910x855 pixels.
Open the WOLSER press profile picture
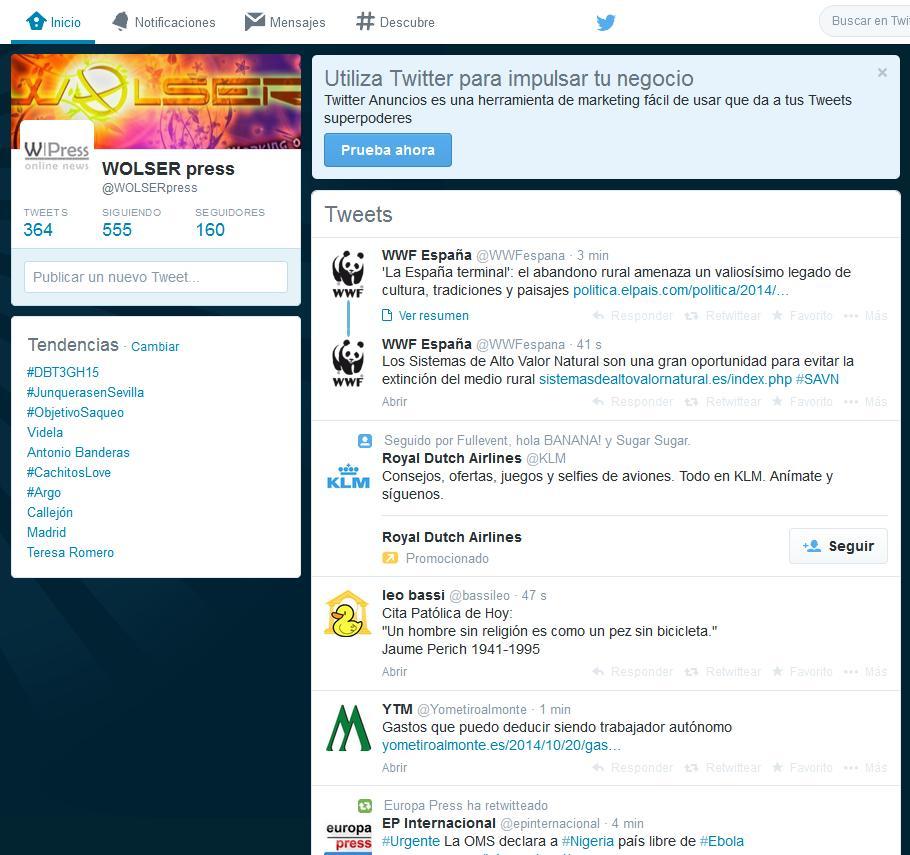(57, 153)
